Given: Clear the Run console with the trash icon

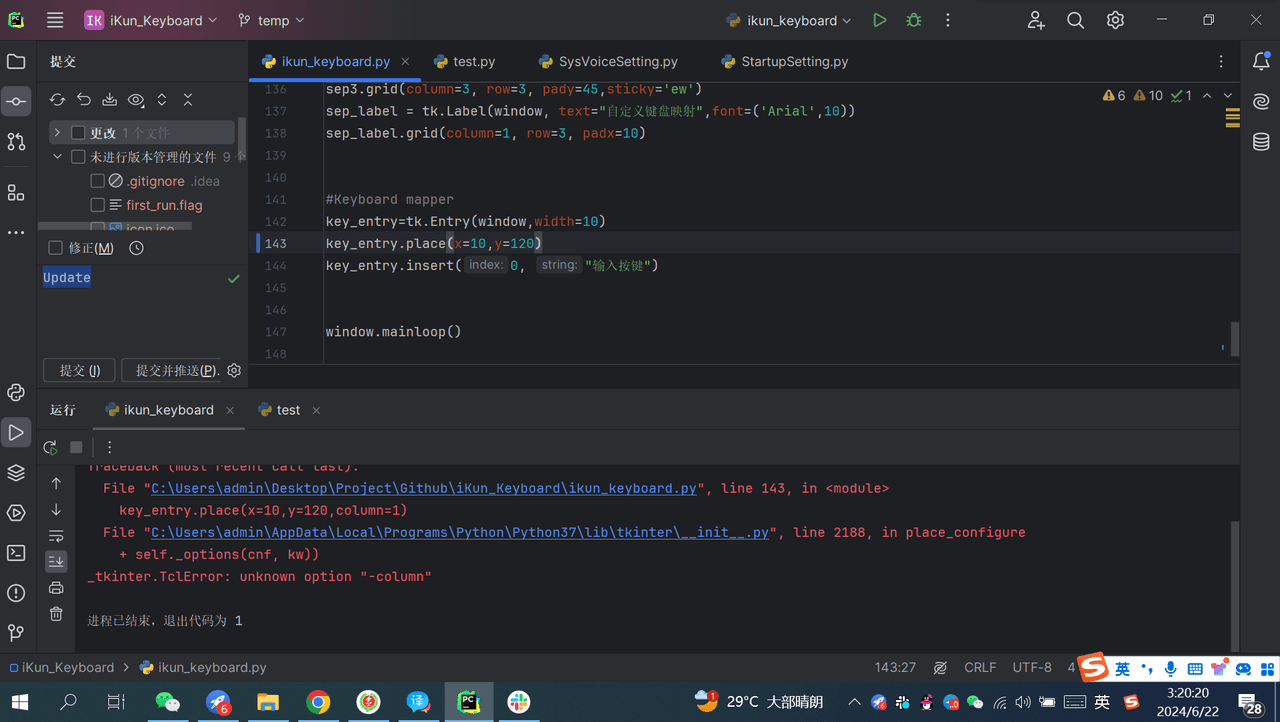Looking at the screenshot, I should point(56,614).
